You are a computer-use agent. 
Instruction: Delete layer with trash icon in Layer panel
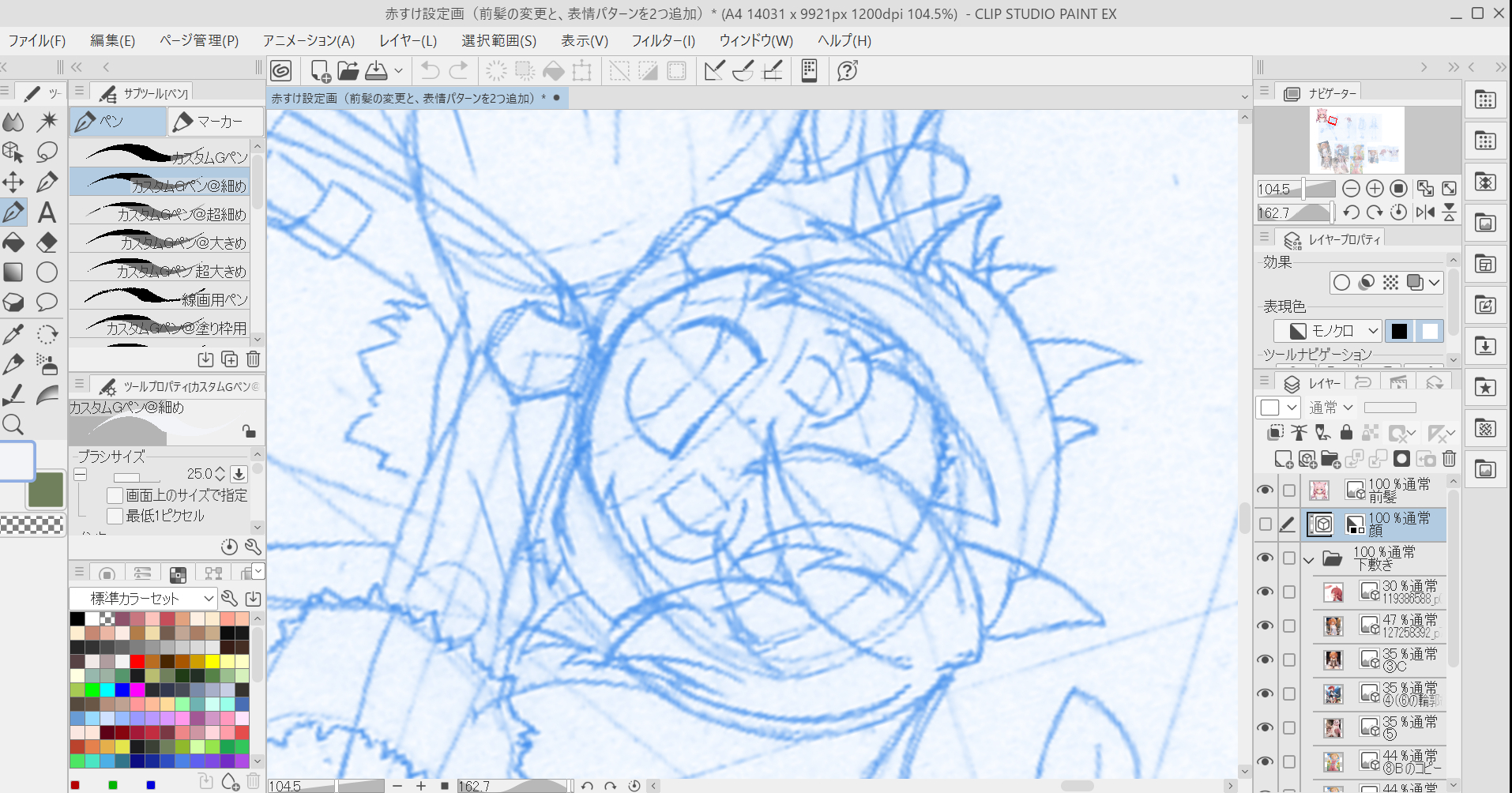point(1449,459)
